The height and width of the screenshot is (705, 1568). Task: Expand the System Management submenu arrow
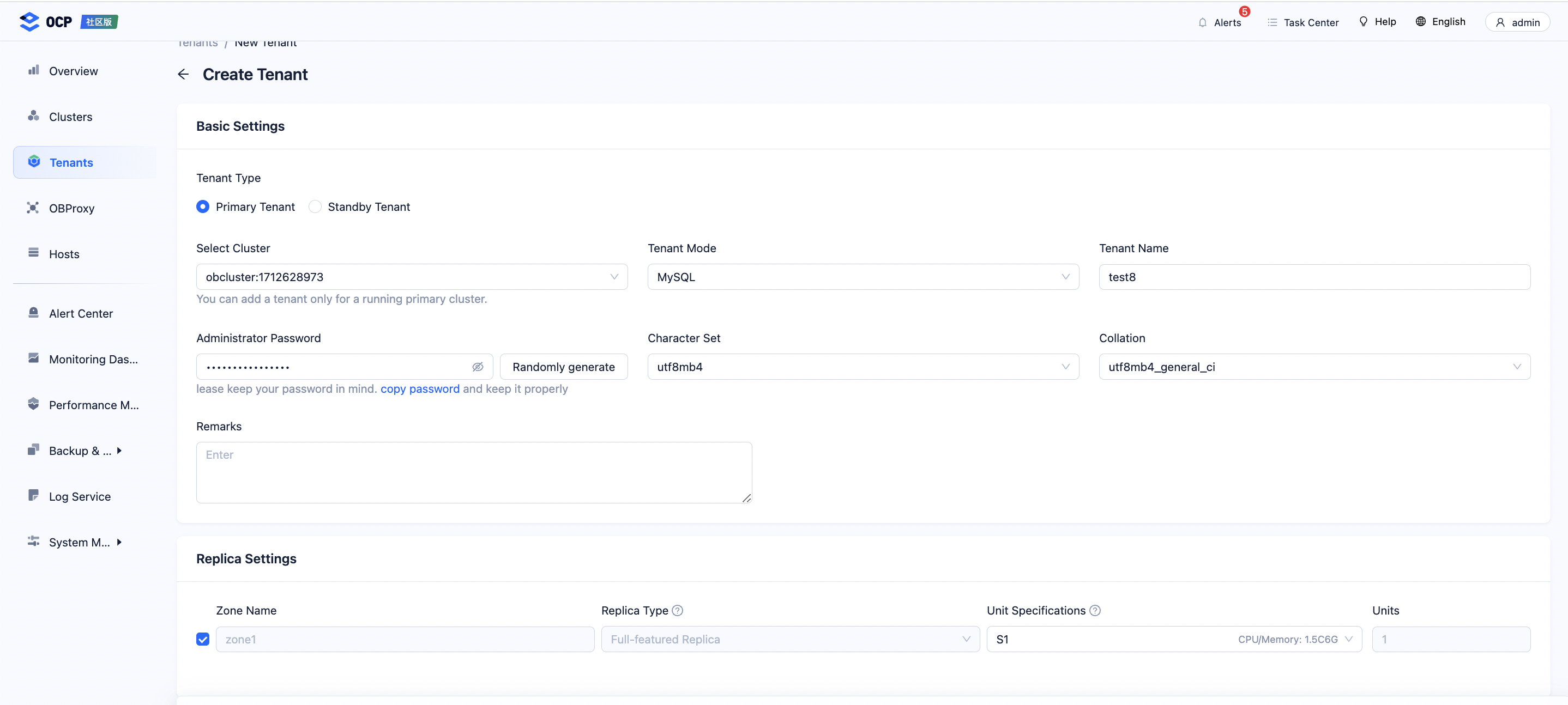pos(119,542)
